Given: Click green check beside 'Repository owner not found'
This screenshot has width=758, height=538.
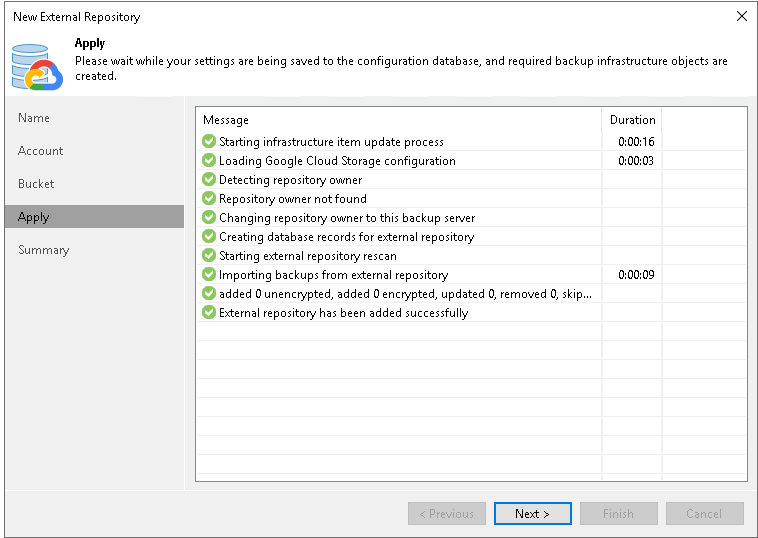Looking at the screenshot, I should point(209,199).
